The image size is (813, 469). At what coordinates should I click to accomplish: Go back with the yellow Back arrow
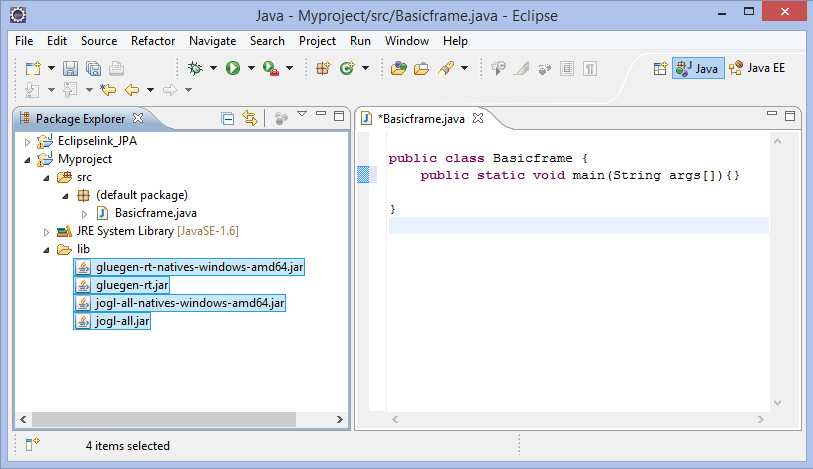pyautogui.click(x=132, y=90)
